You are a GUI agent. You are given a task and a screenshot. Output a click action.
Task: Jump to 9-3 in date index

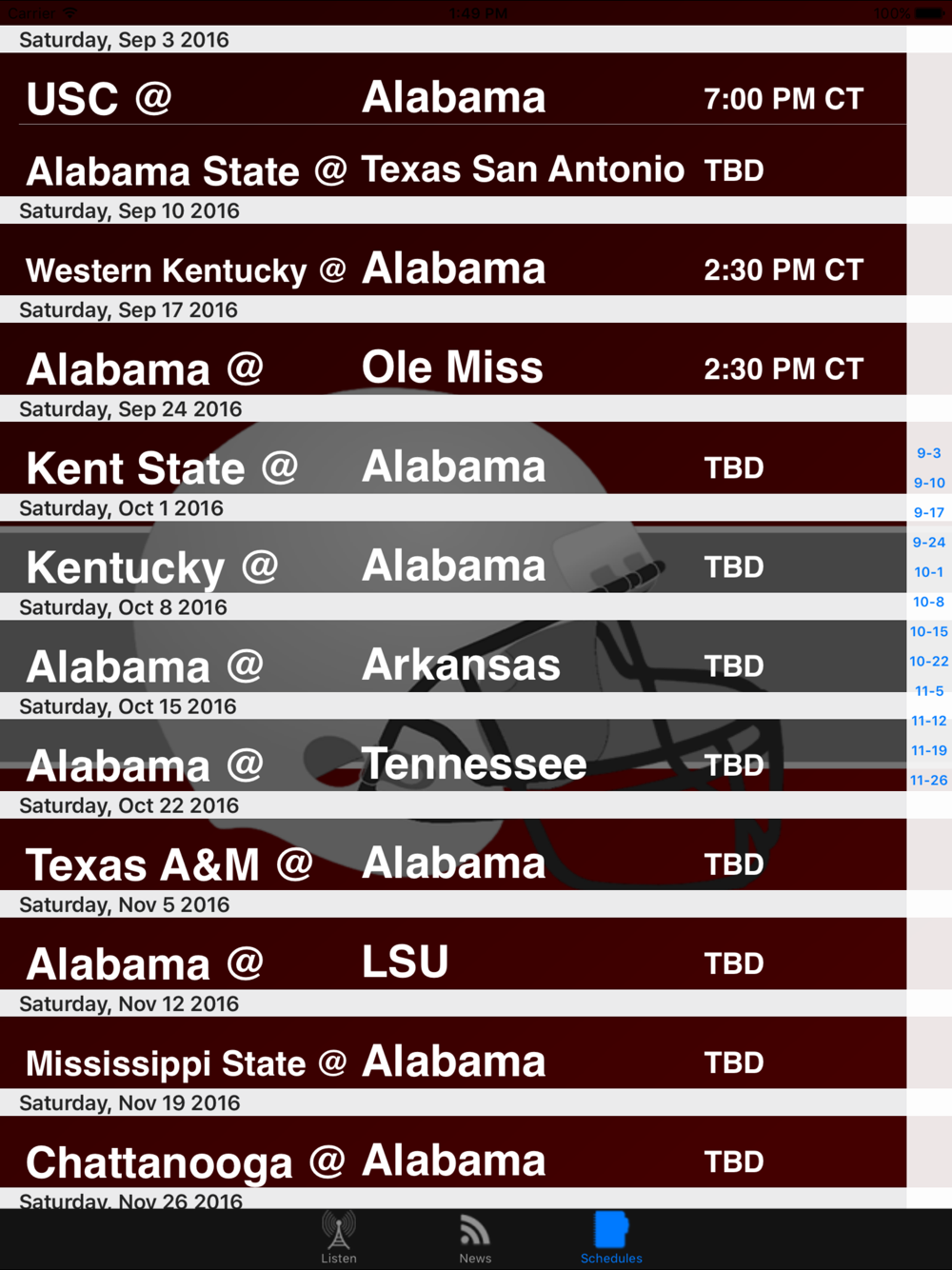[929, 453]
